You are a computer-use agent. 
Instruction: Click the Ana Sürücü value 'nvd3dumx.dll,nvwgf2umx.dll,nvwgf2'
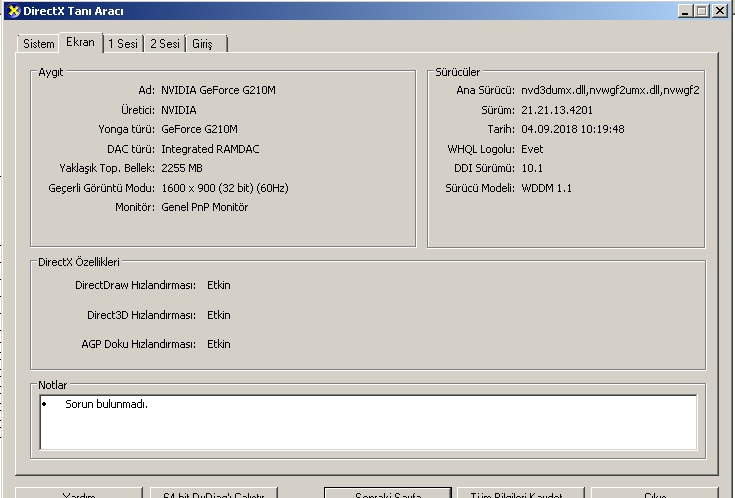(x=610, y=90)
